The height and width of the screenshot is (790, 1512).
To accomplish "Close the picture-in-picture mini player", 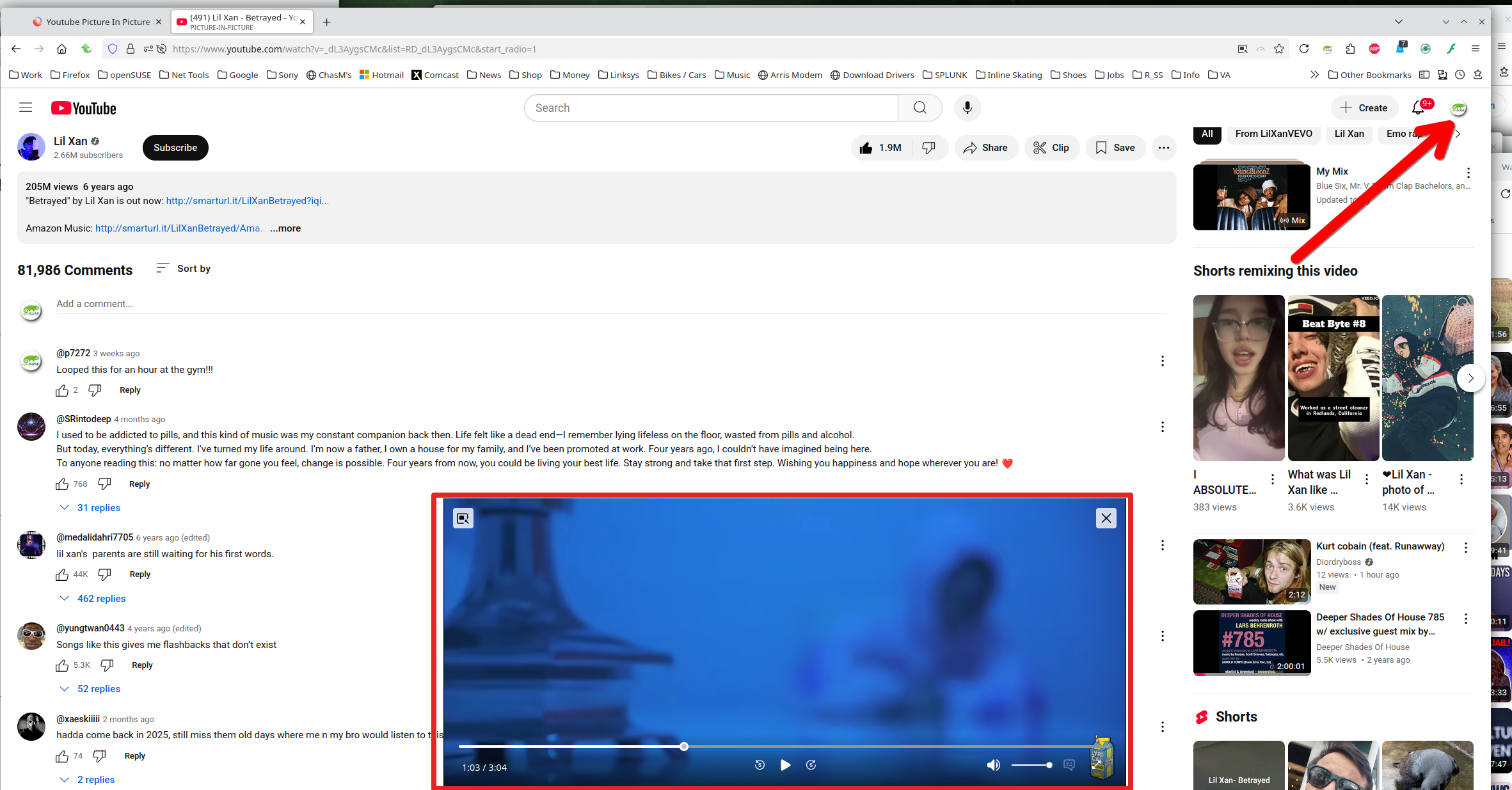I will click(1106, 518).
